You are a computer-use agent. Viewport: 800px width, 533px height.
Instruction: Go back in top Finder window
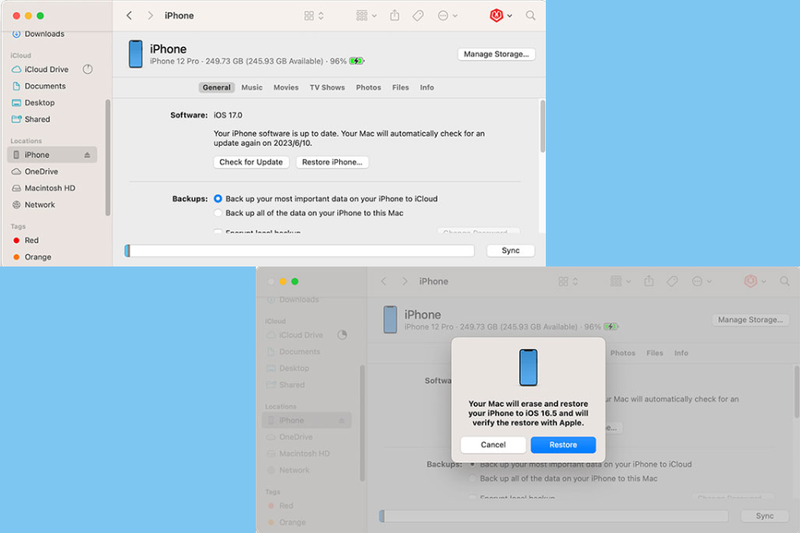click(129, 16)
